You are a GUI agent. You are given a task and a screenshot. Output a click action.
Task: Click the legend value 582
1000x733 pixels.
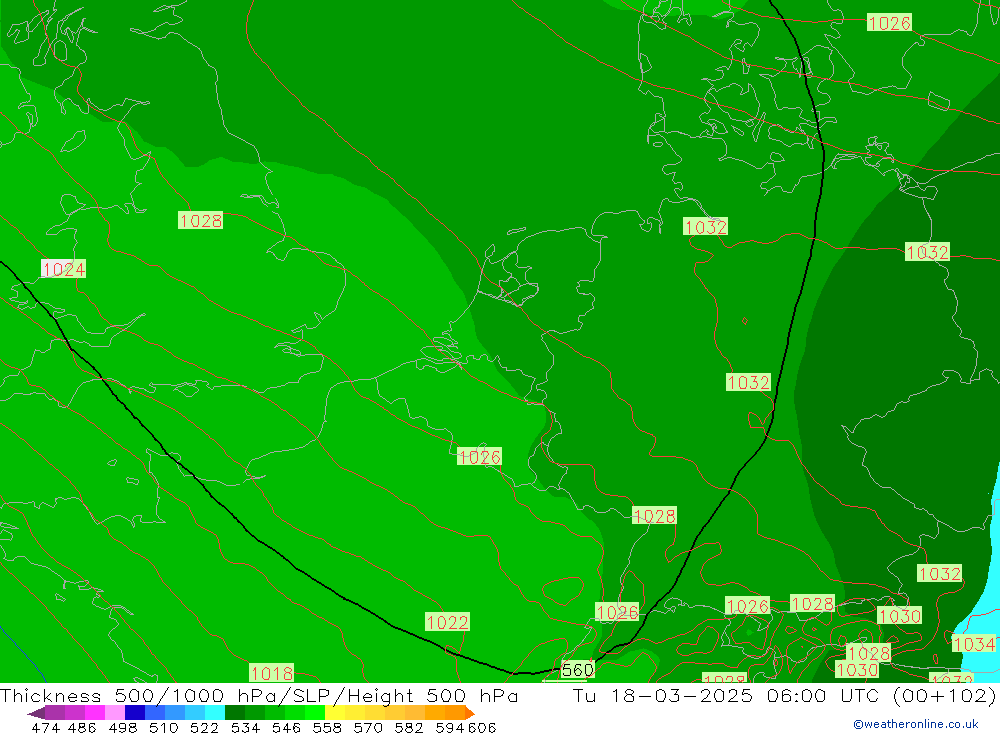point(409,728)
